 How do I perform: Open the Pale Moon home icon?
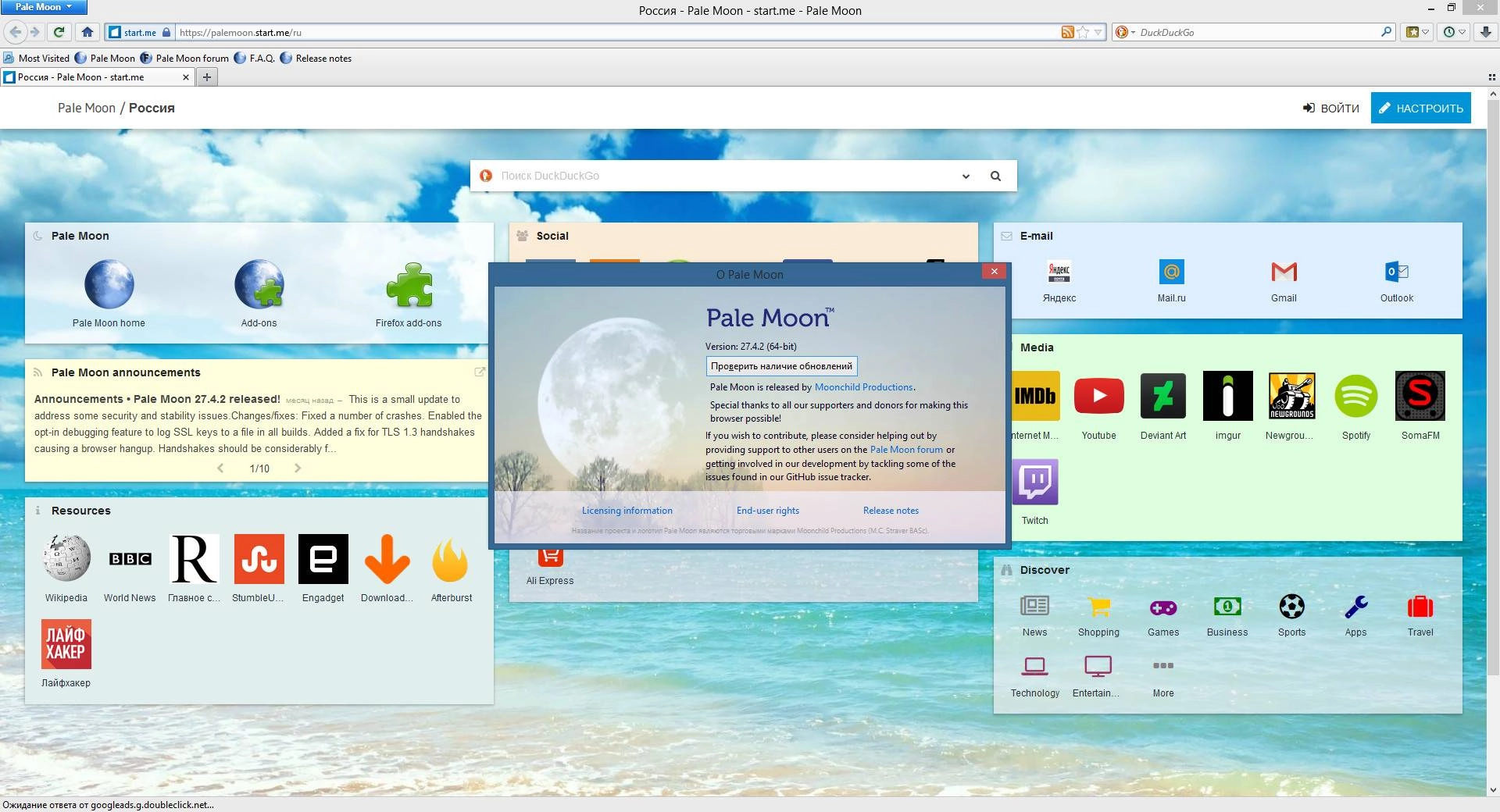click(x=109, y=285)
